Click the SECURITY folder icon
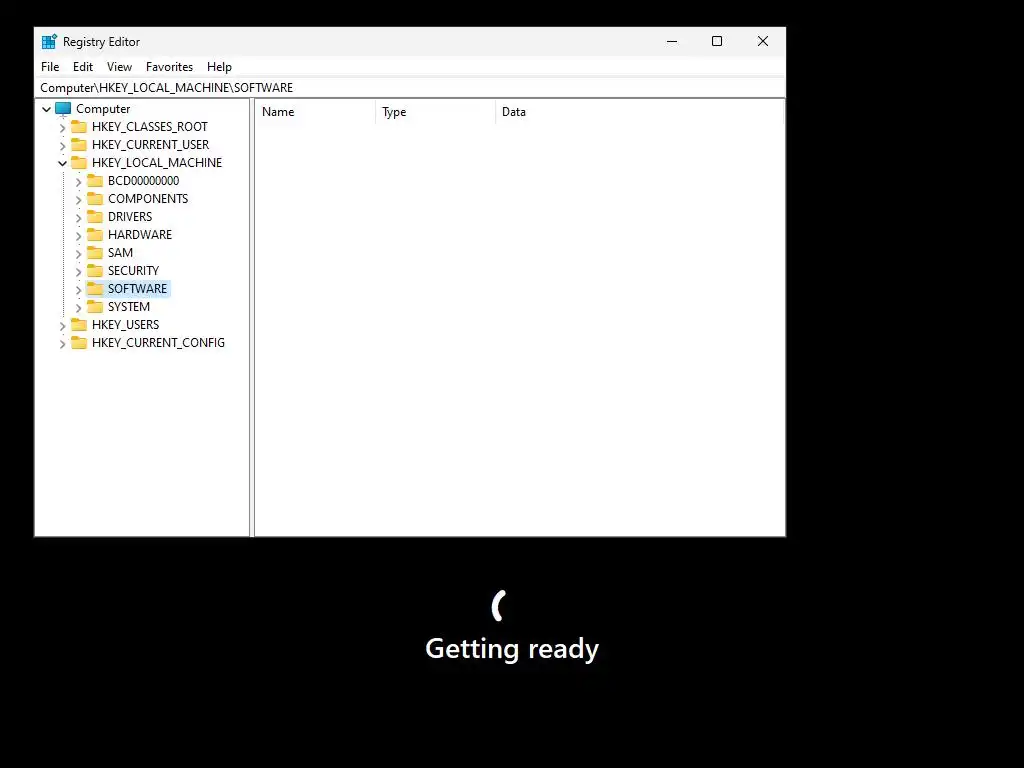The width and height of the screenshot is (1024, 768). pos(95,270)
